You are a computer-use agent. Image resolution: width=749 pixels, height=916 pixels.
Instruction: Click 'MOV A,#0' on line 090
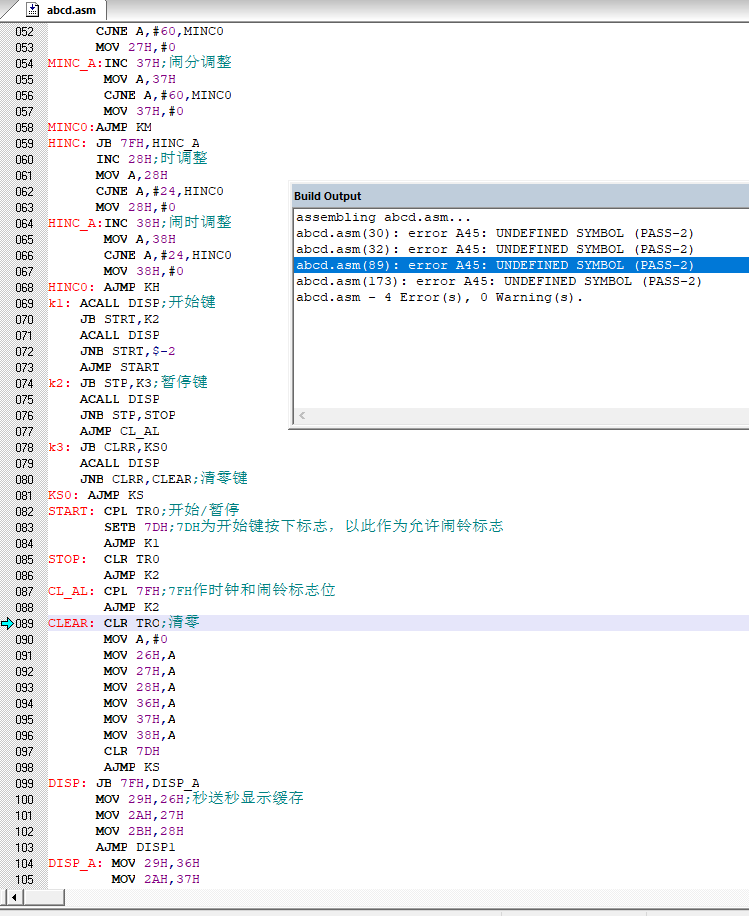click(136, 639)
